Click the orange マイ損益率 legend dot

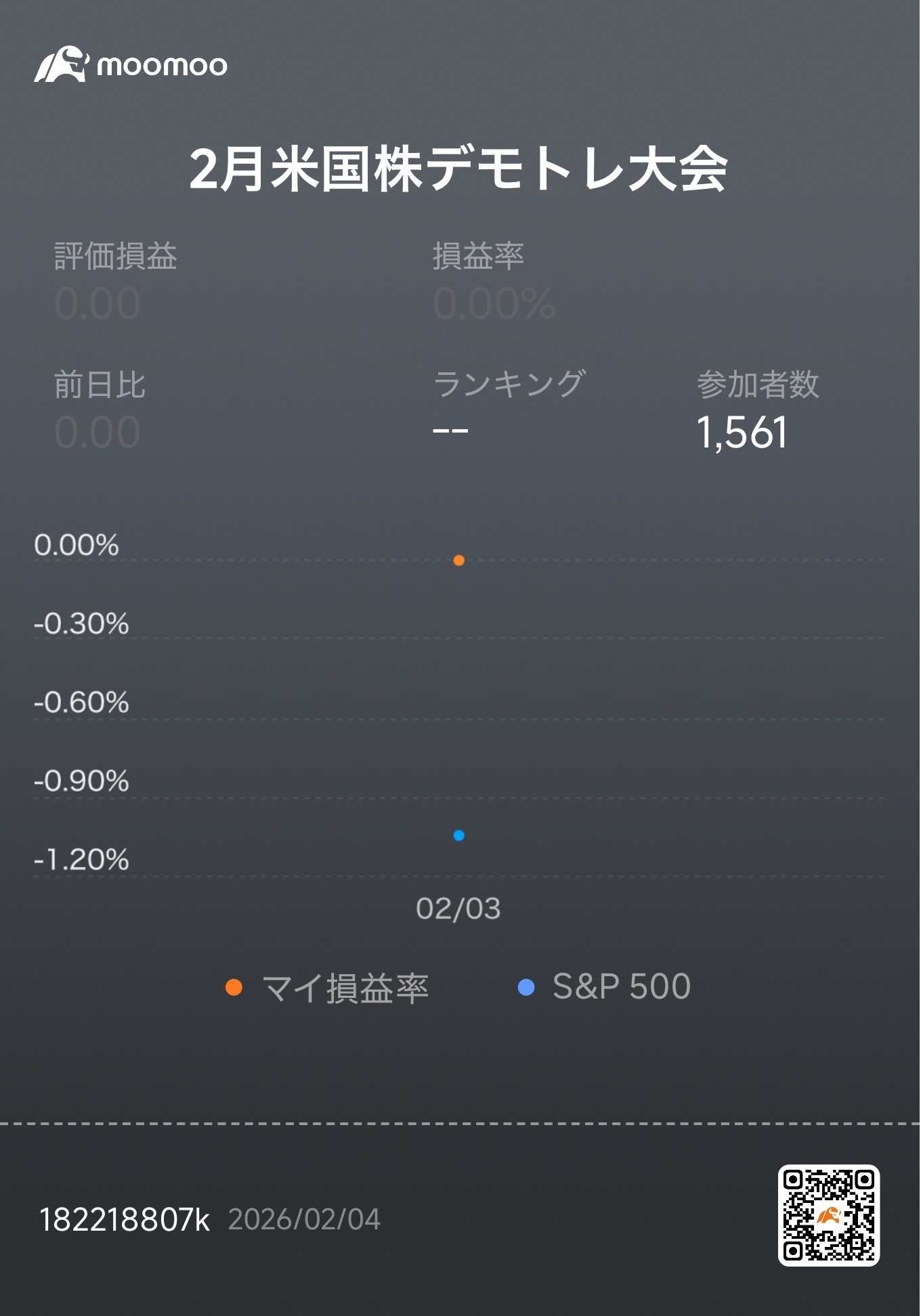pos(234,987)
